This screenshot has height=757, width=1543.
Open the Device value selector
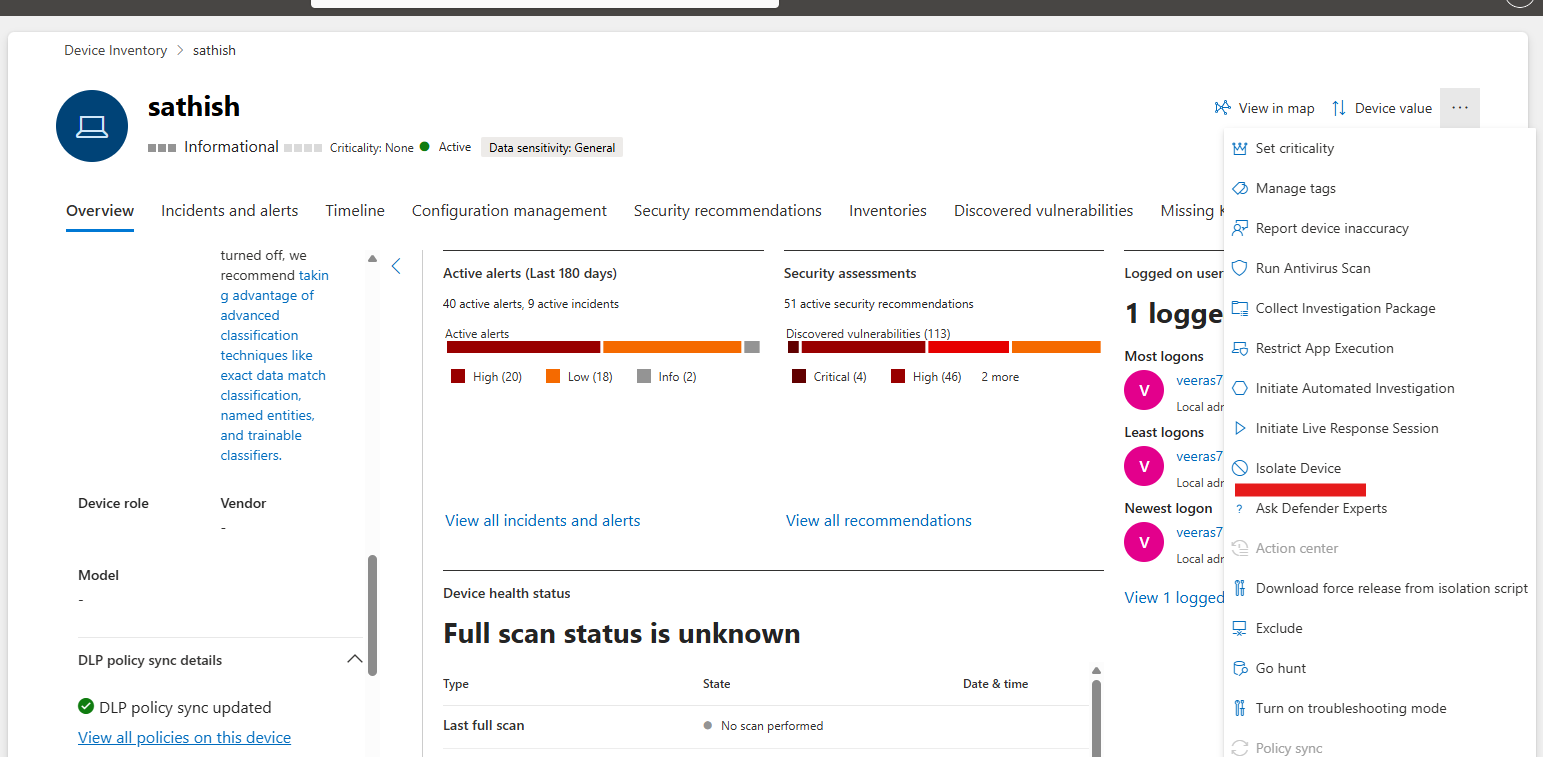1381,108
